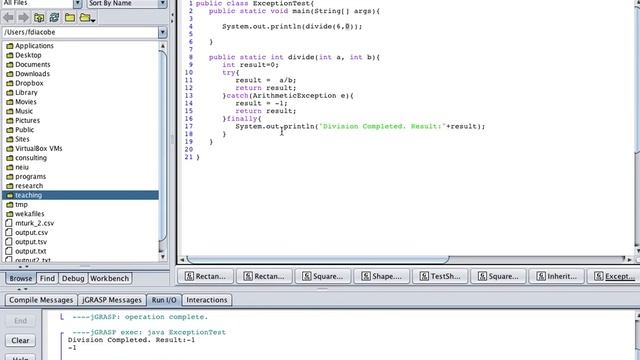Click the new folder icon in browser toolbar

click(70, 18)
